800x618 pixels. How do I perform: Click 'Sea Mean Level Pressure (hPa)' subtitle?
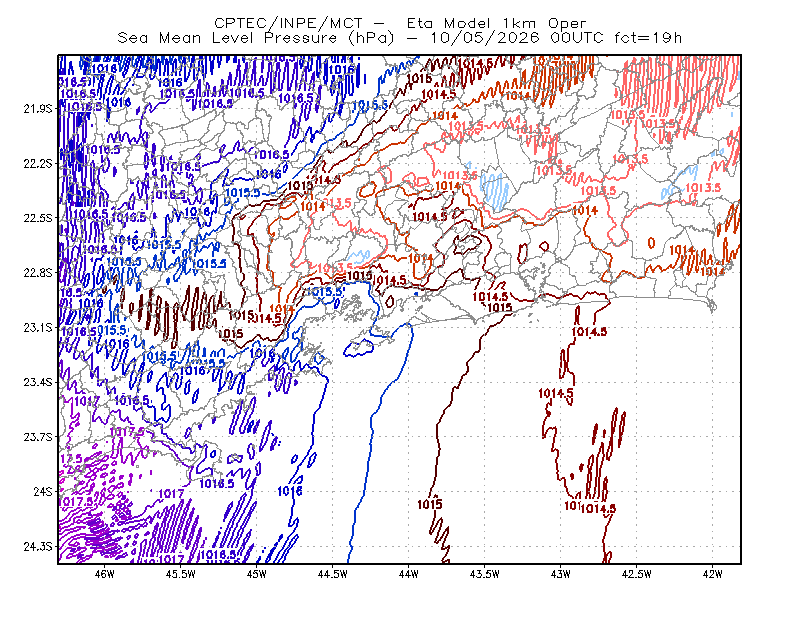point(256,38)
